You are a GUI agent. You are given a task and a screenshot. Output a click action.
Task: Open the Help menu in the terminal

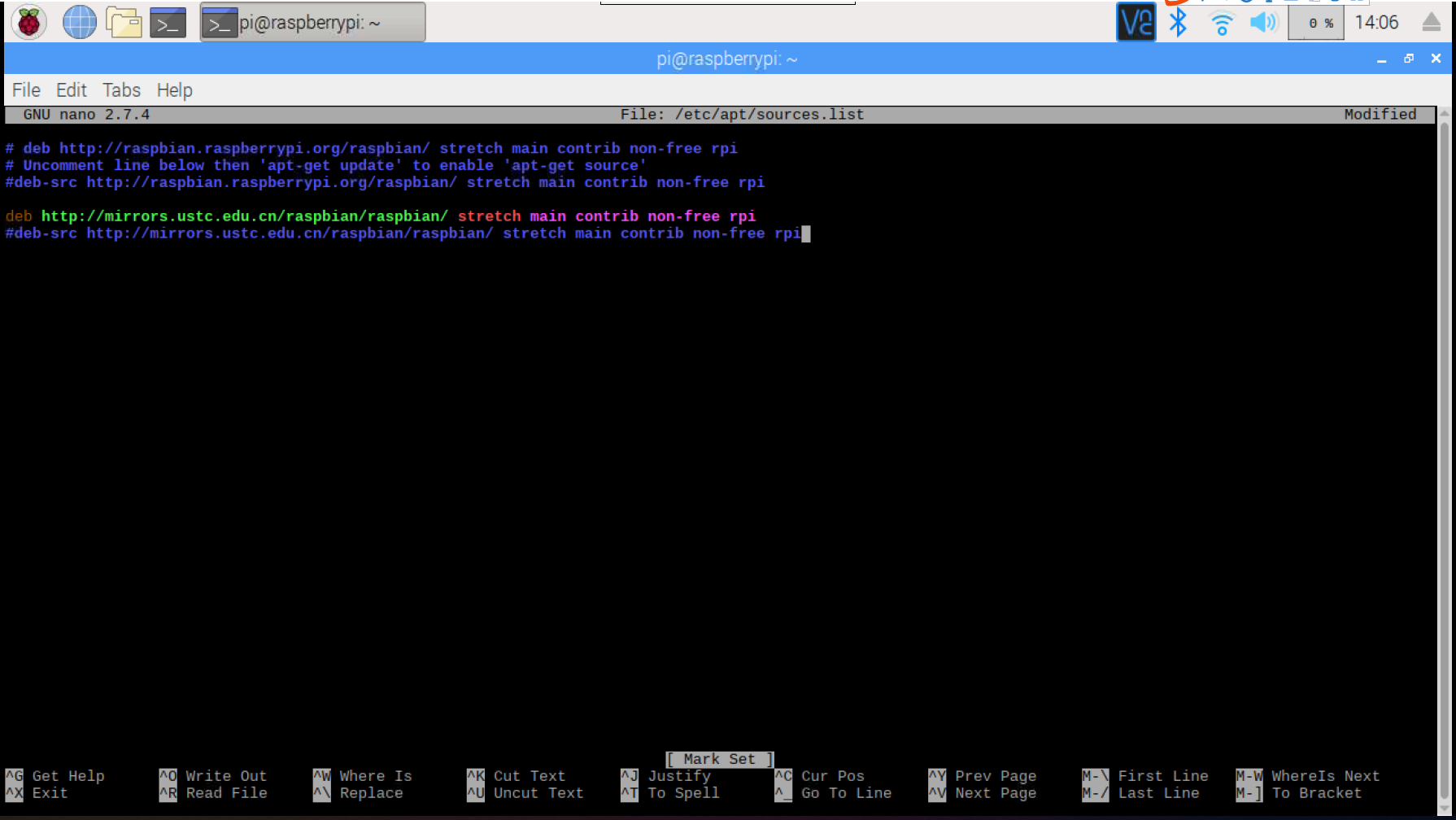click(174, 90)
